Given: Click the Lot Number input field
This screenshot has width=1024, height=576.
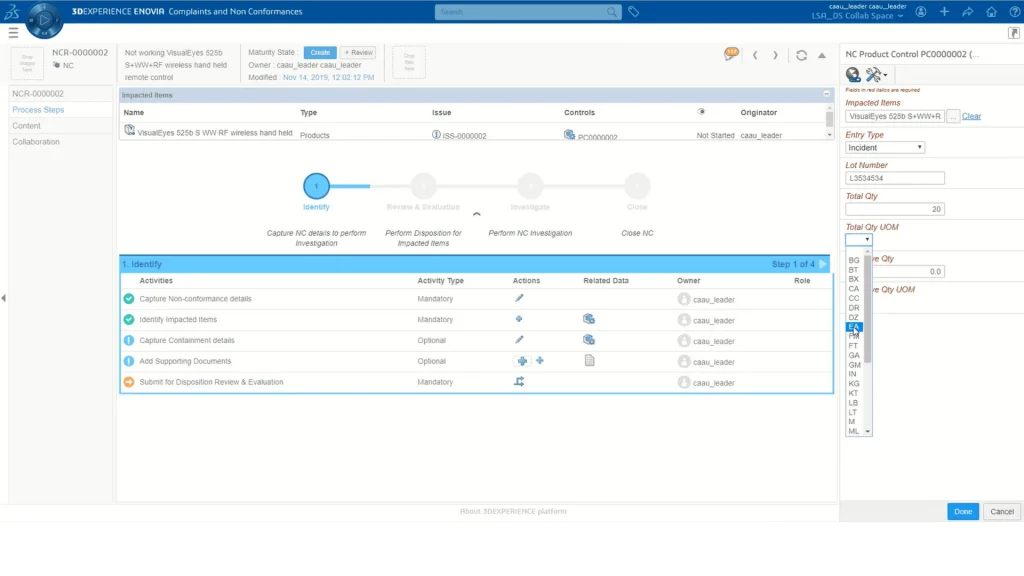Looking at the screenshot, I should 895,178.
